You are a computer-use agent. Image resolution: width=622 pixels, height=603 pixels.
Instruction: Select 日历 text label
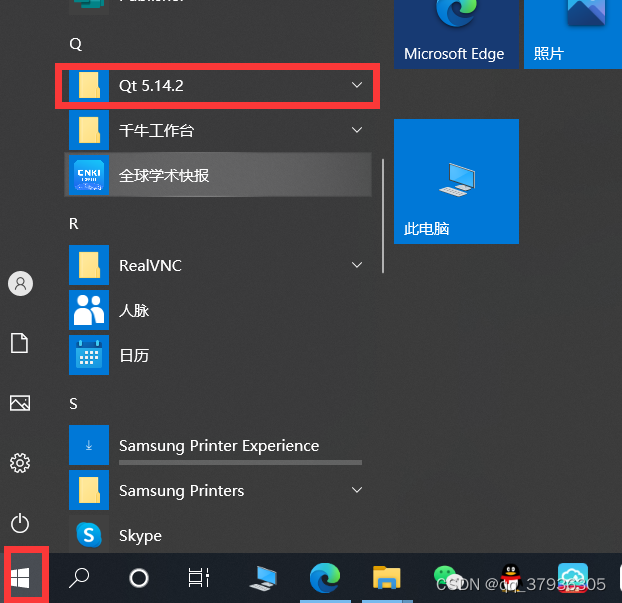134,355
